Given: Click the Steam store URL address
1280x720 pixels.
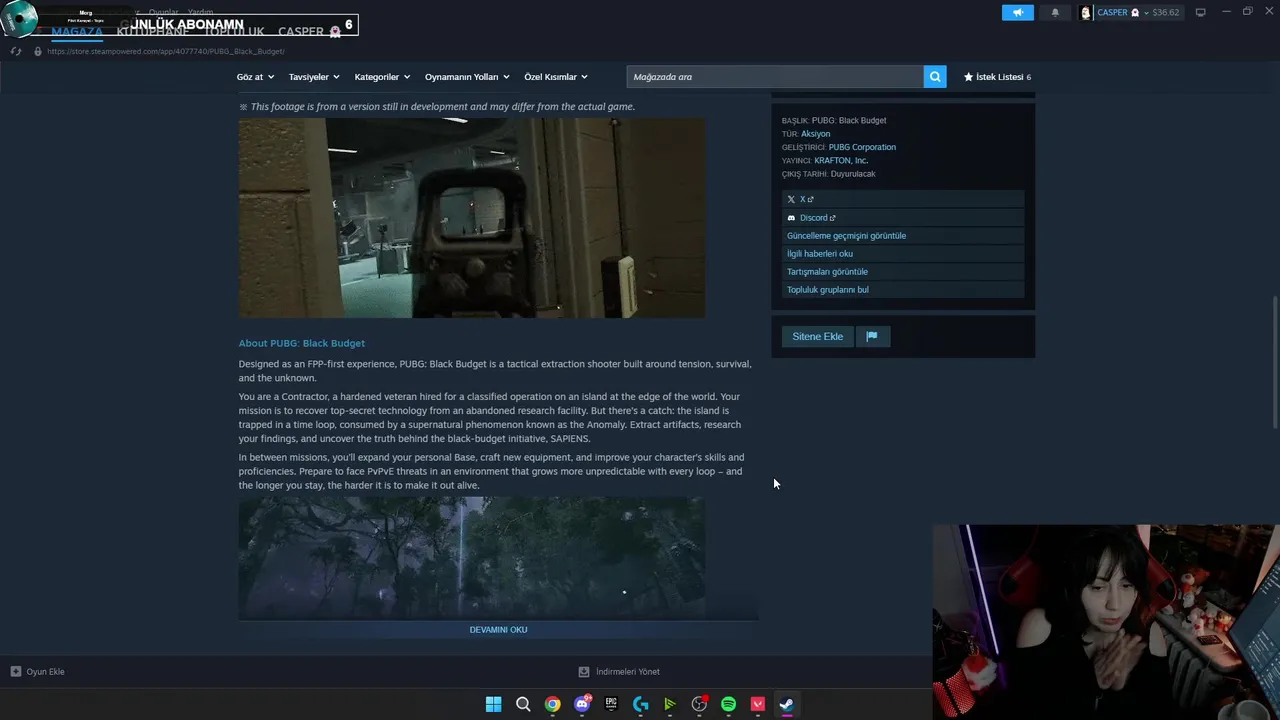Looking at the screenshot, I should pyautogui.click(x=165, y=51).
